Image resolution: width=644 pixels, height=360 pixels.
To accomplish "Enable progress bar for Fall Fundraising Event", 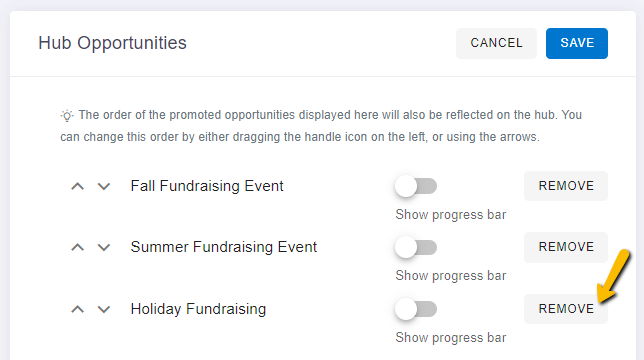I will [416, 186].
